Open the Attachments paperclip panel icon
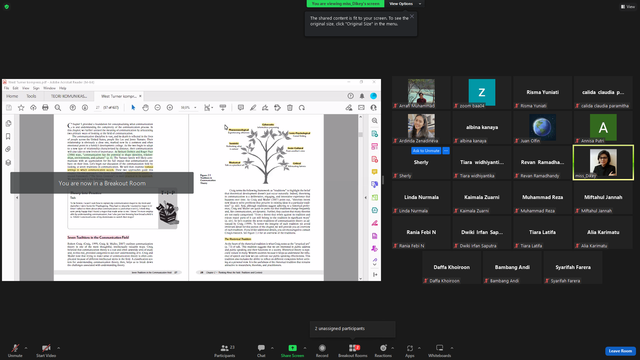This screenshot has width=640, height=360. [x=8, y=149]
